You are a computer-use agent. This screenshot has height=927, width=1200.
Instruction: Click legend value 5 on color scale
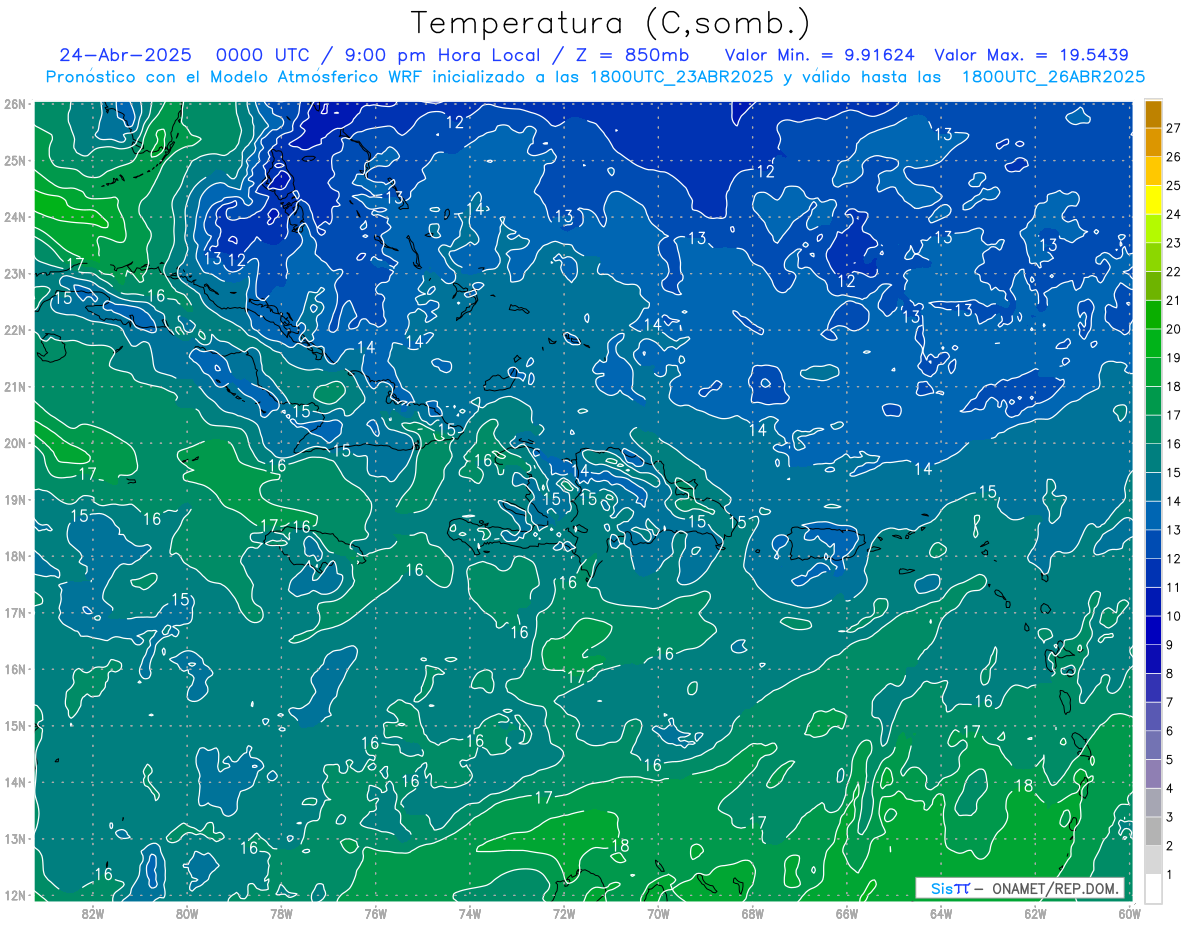point(1170,760)
